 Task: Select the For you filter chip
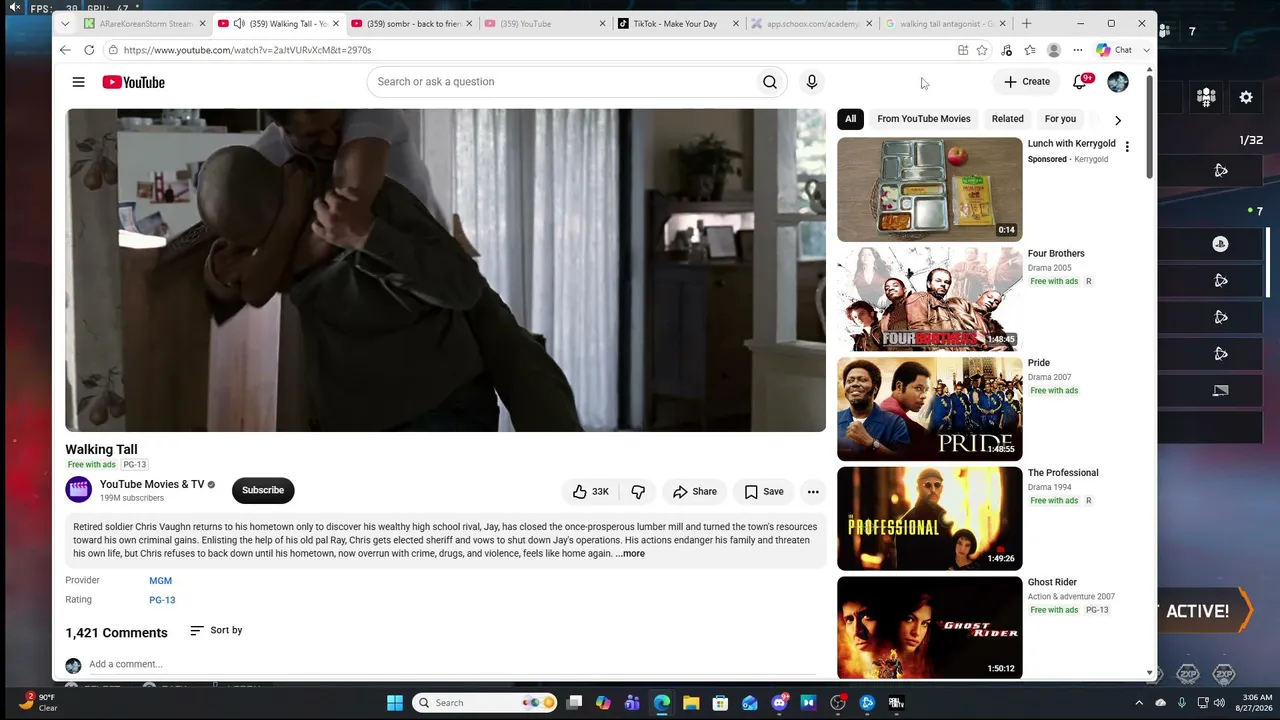coord(1060,119)
